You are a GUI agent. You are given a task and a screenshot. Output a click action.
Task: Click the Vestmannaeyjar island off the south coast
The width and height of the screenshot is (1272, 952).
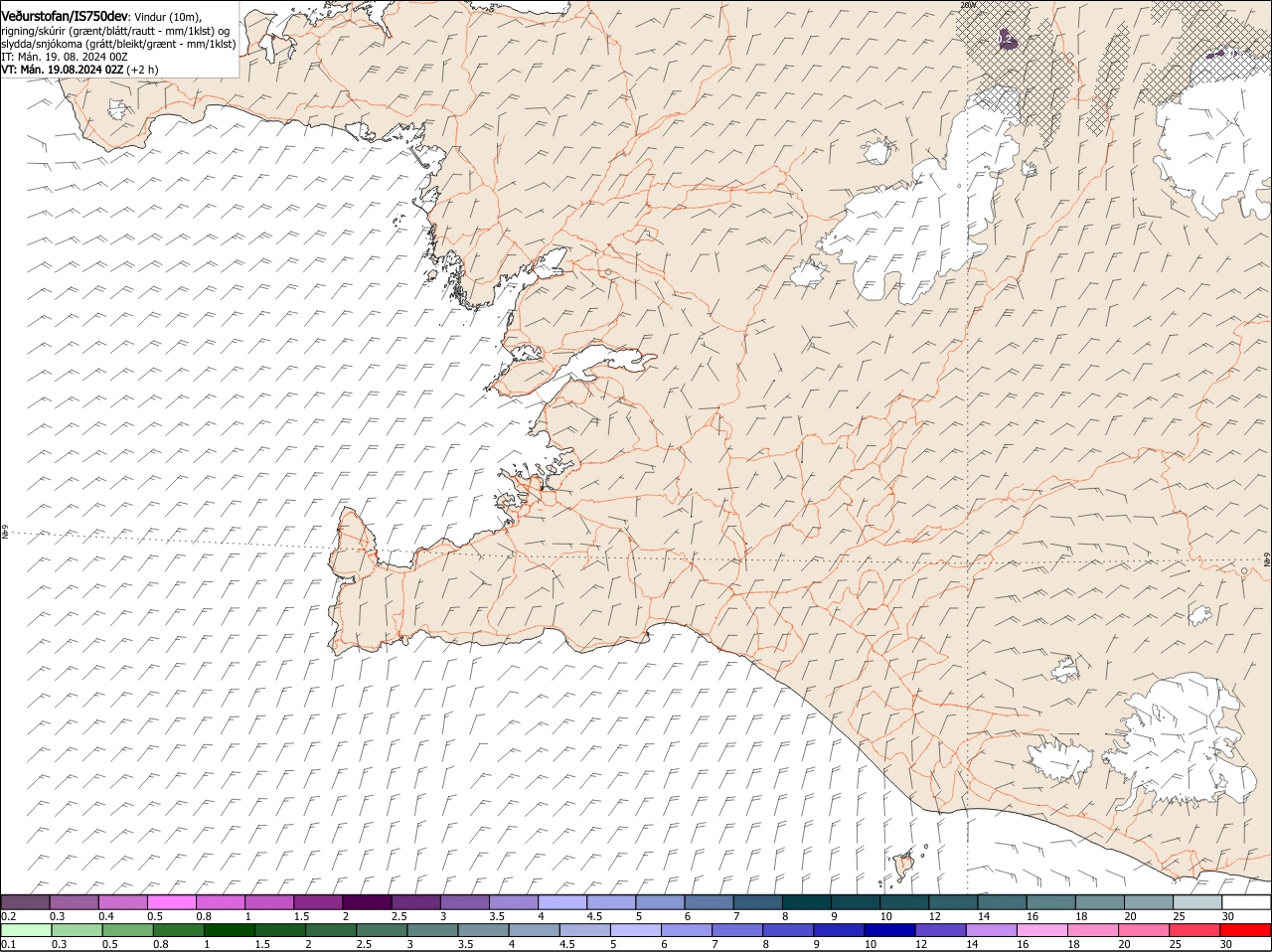coord(904,865)
